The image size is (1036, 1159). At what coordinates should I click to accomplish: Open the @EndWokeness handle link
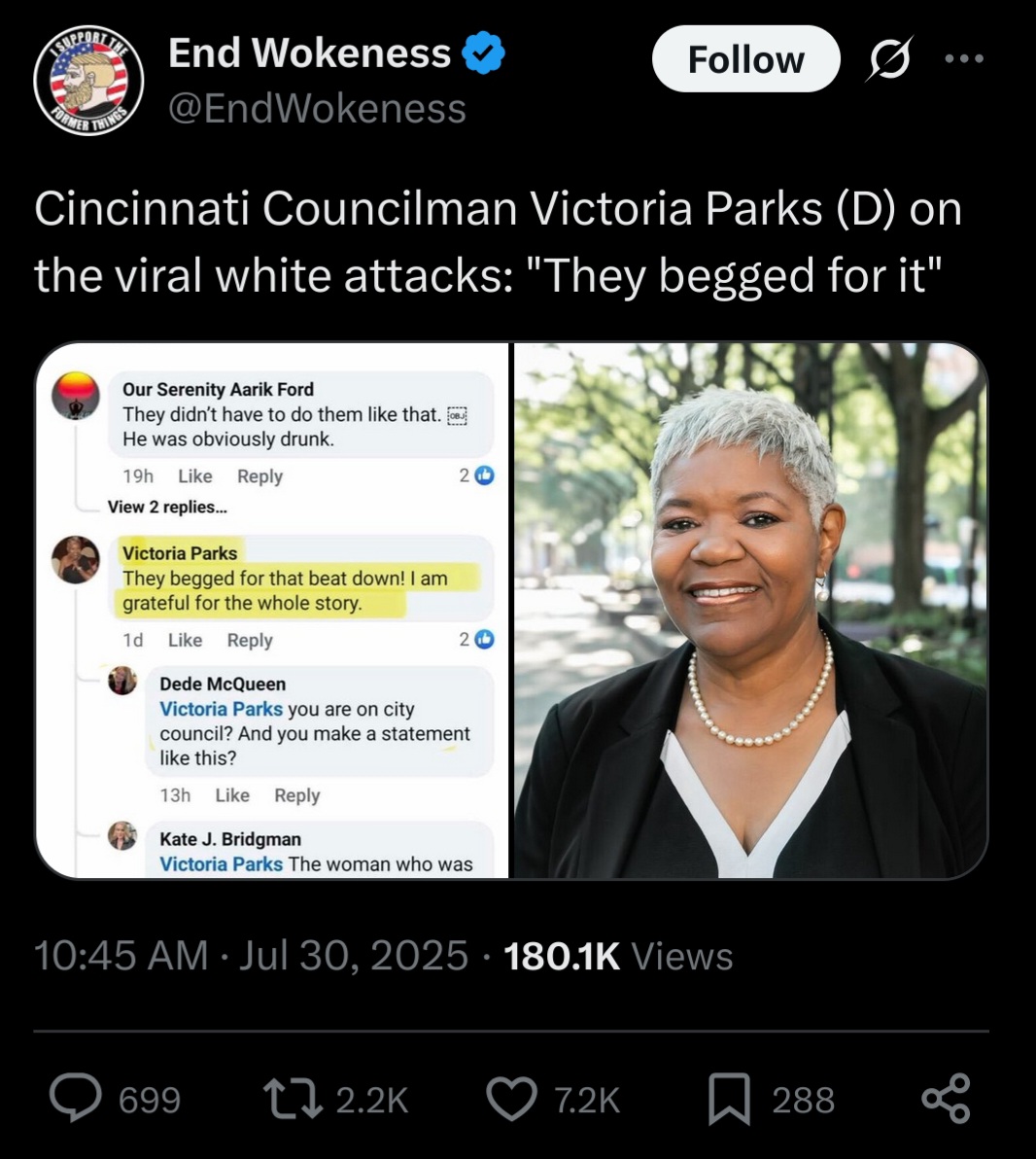(317, 108)
